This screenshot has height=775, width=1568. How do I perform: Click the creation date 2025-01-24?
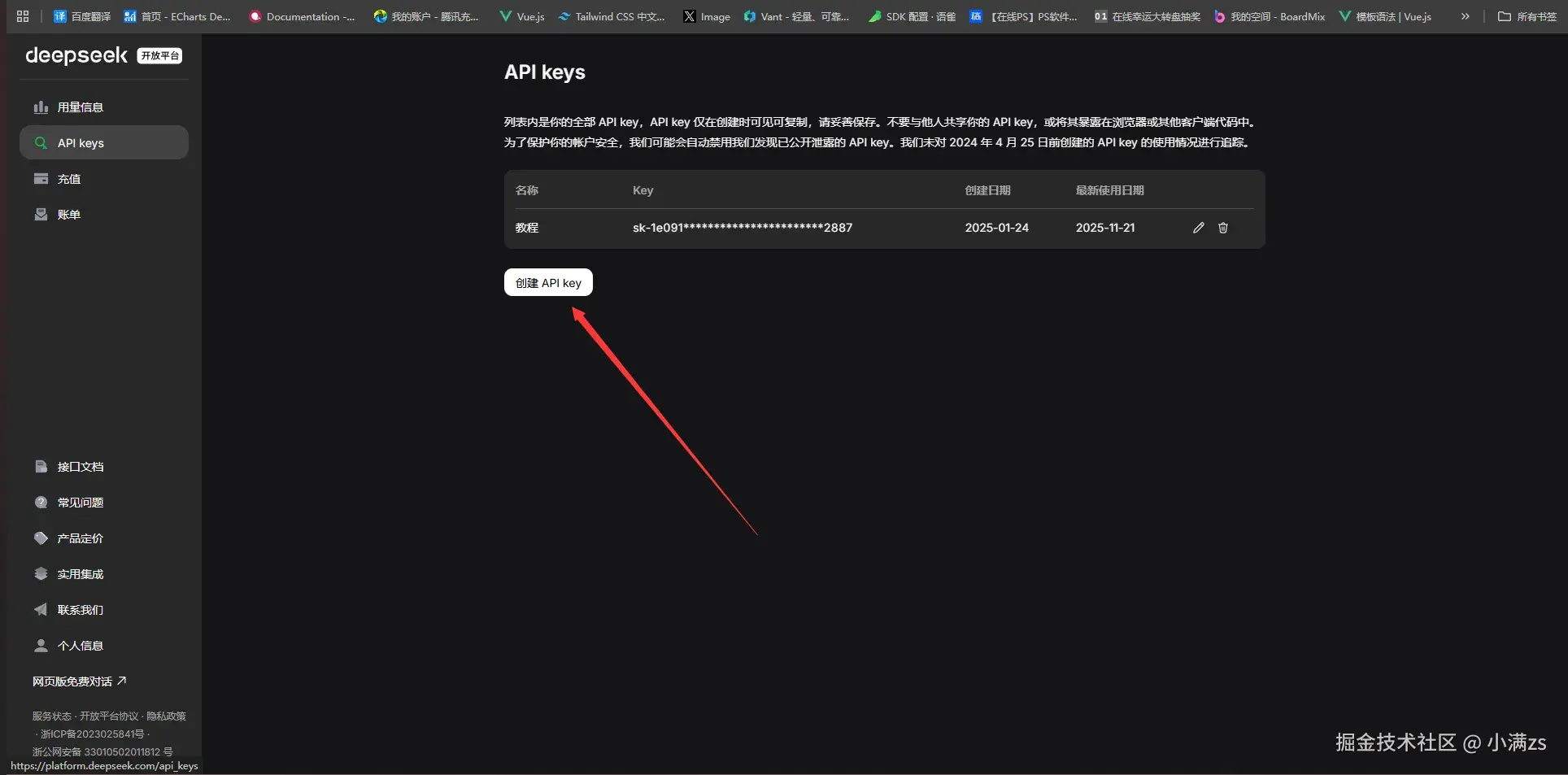click(997, 228)
